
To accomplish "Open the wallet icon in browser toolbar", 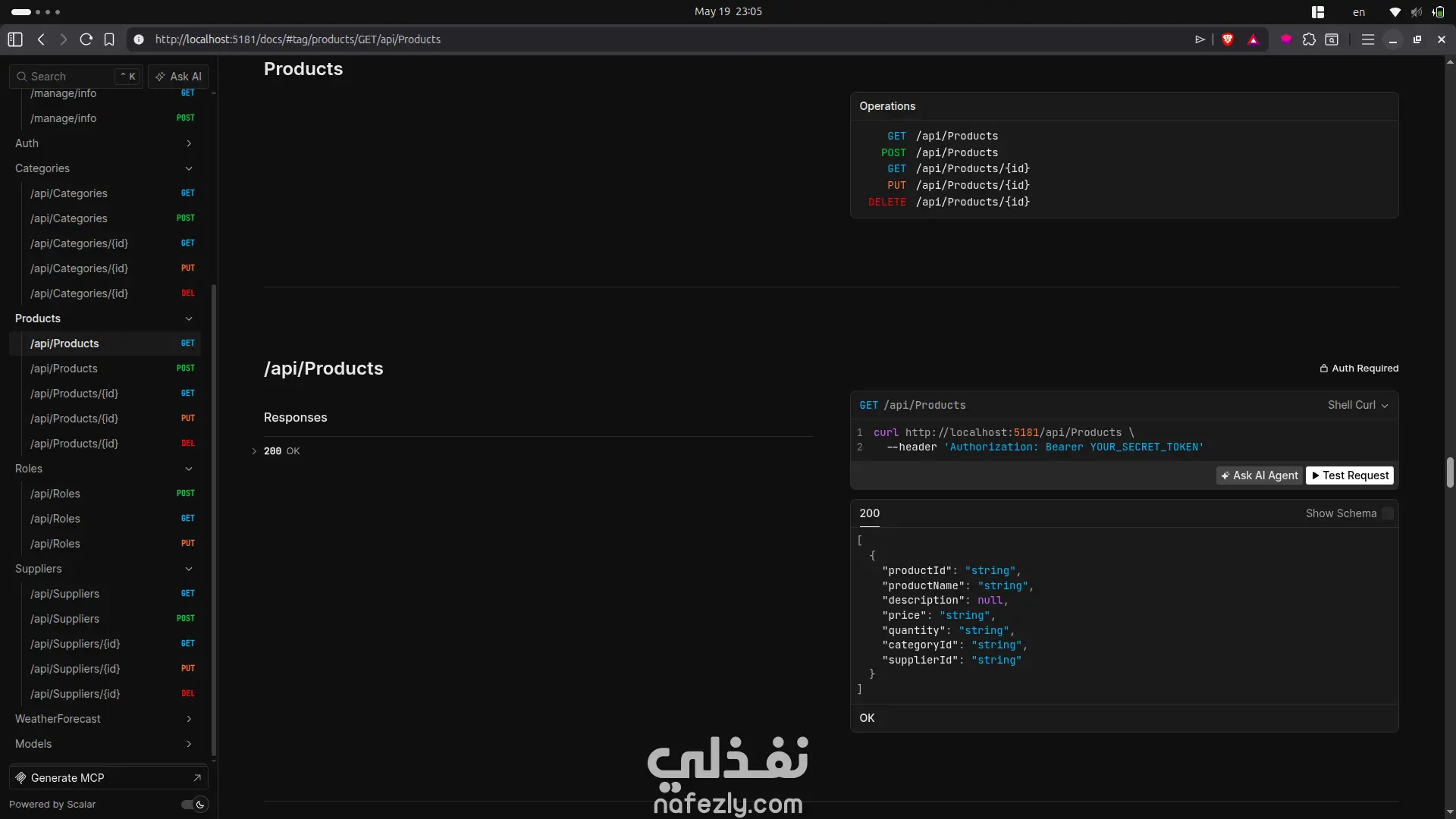I will 1332,39.
